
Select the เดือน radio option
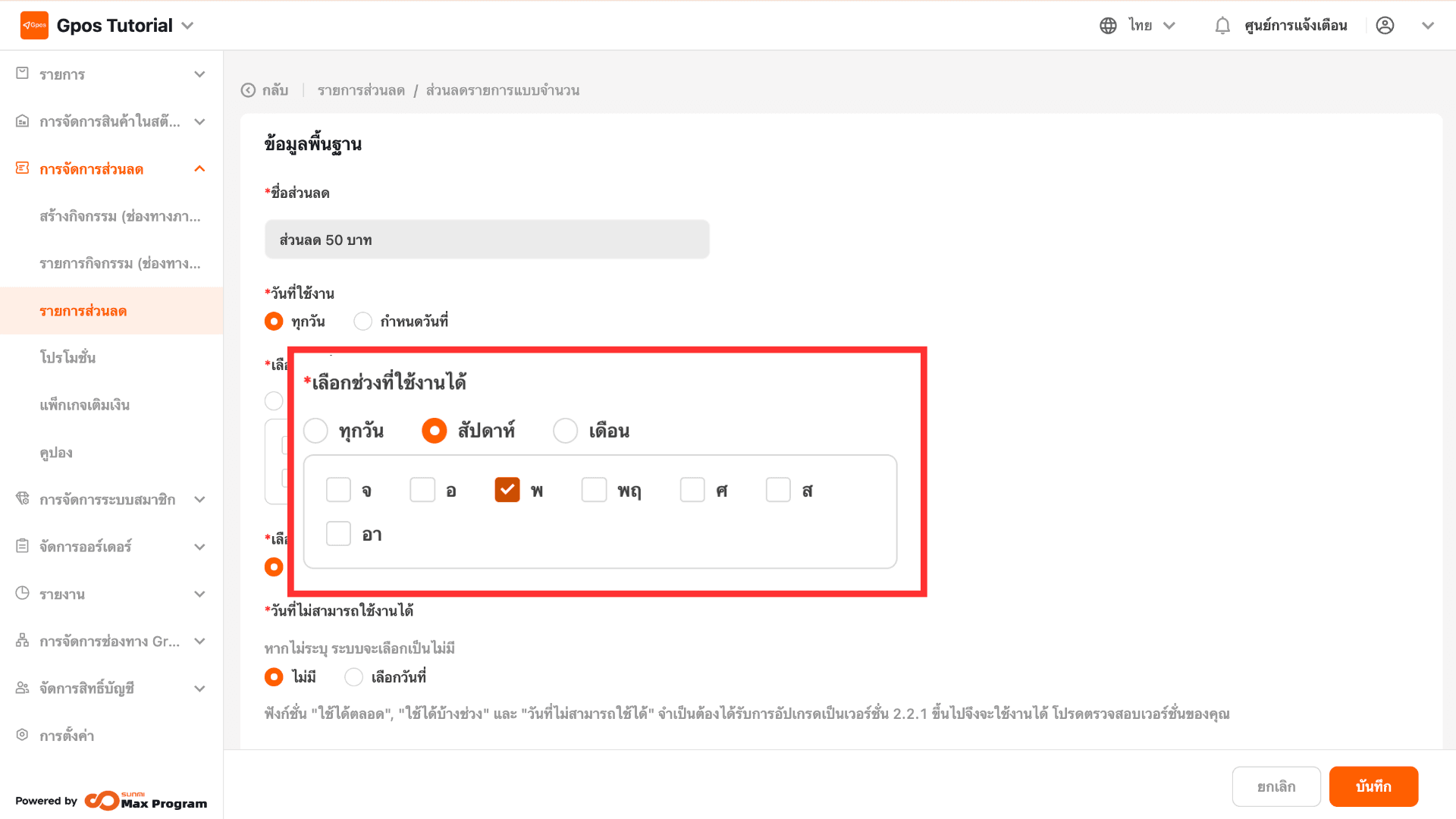565,431
